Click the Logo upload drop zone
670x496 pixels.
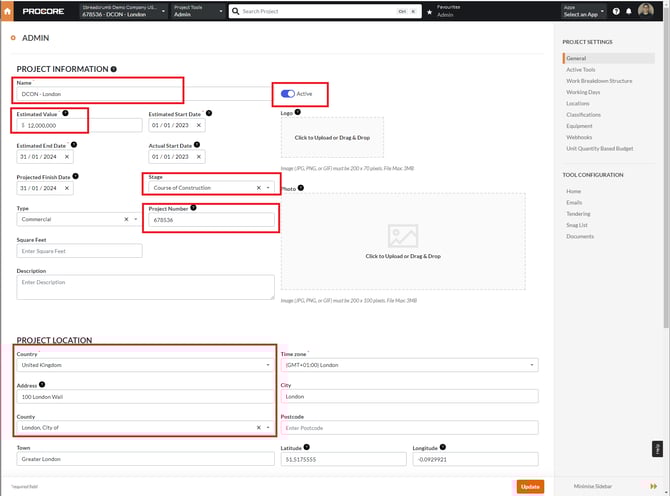(x=332, y=138)
